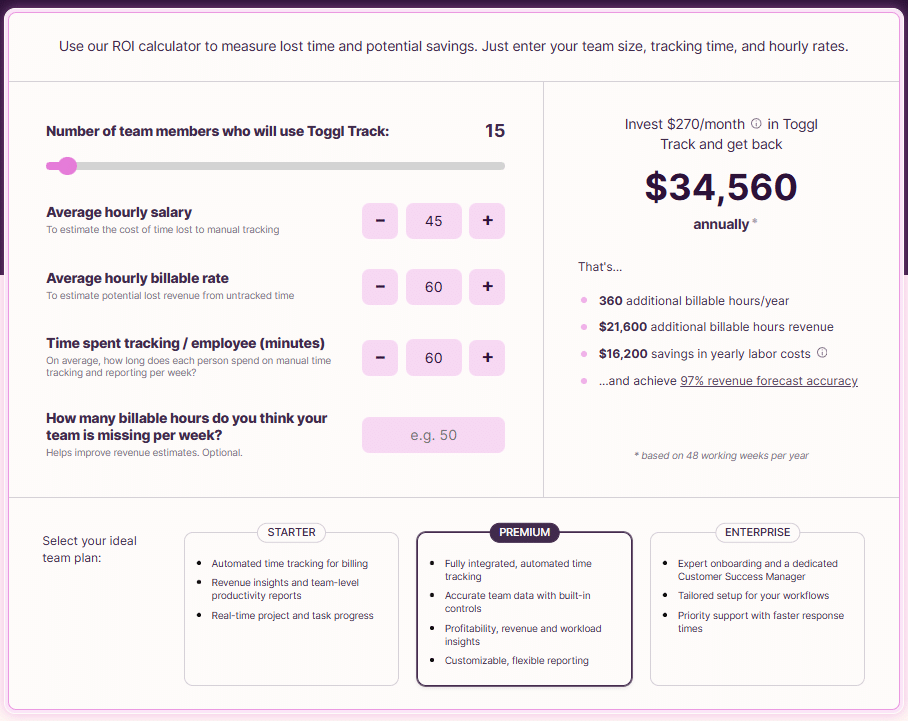Click the average hourly salary value field
Viewport: 908px width, 721px height.
433,221
